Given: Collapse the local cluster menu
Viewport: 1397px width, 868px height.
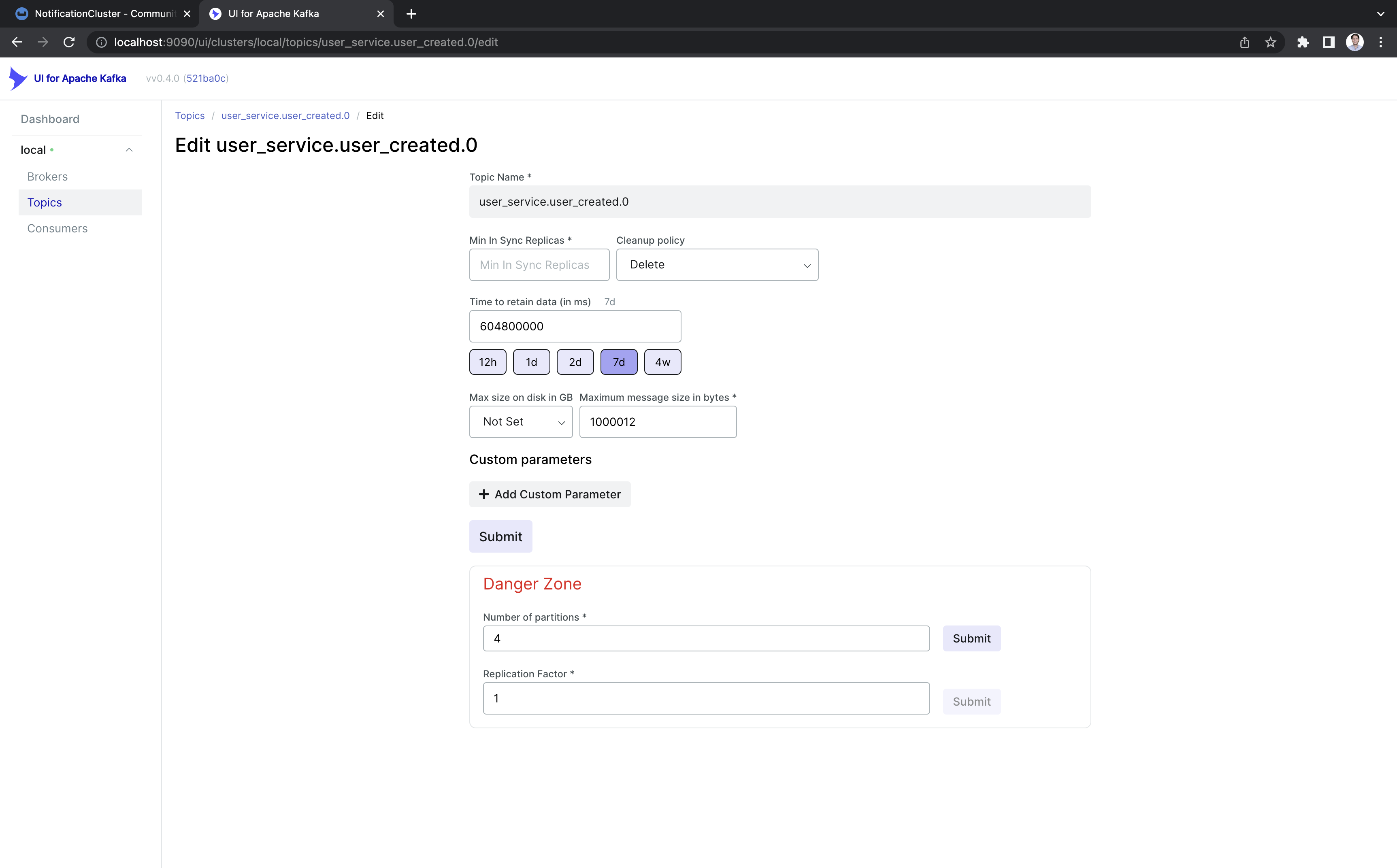Looking at the screenshot, I should click(129, 150).
